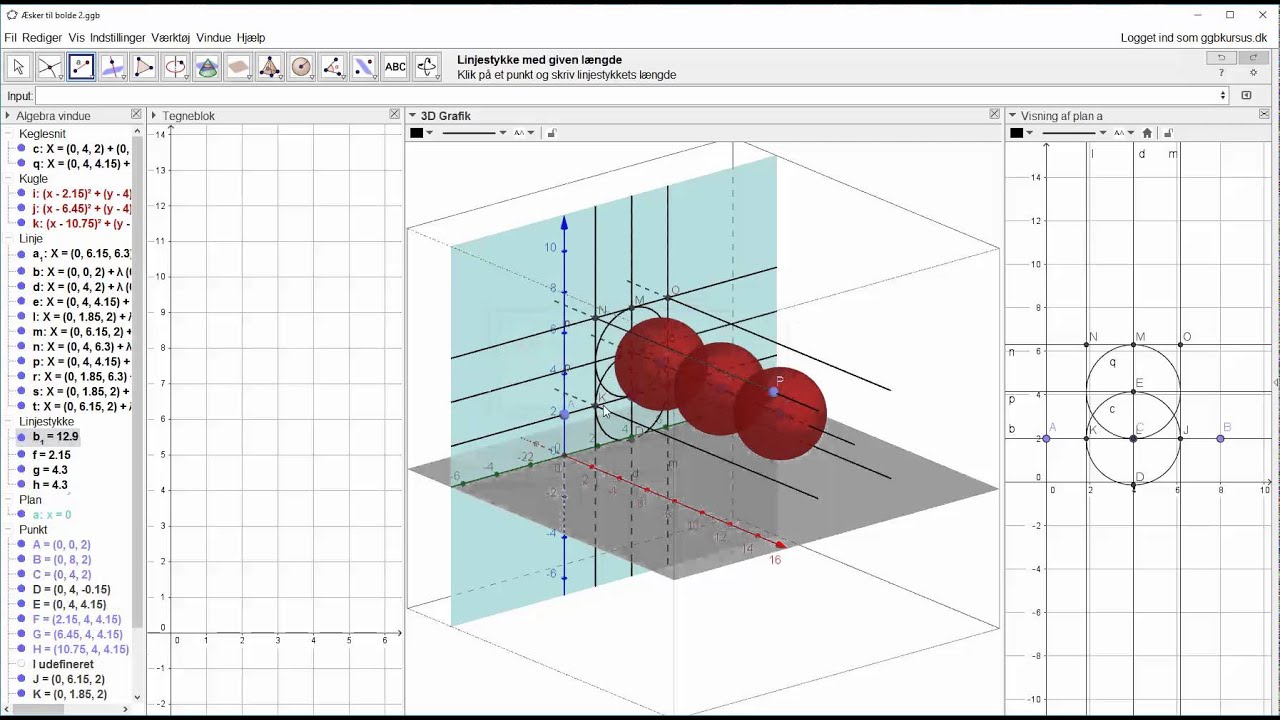Open the settings gear icon
1280x720 pixels.
point(1253,73)
